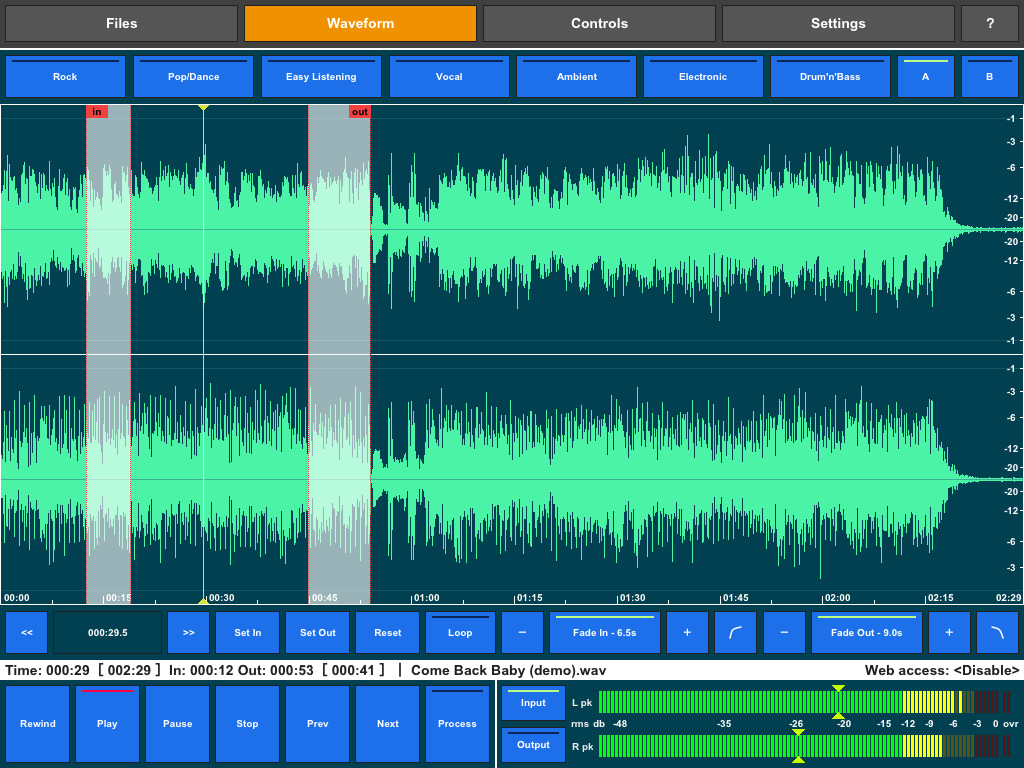Increase fade in time with plus
This screenshot has height=768, width=1024.
[x=687, y=632]
